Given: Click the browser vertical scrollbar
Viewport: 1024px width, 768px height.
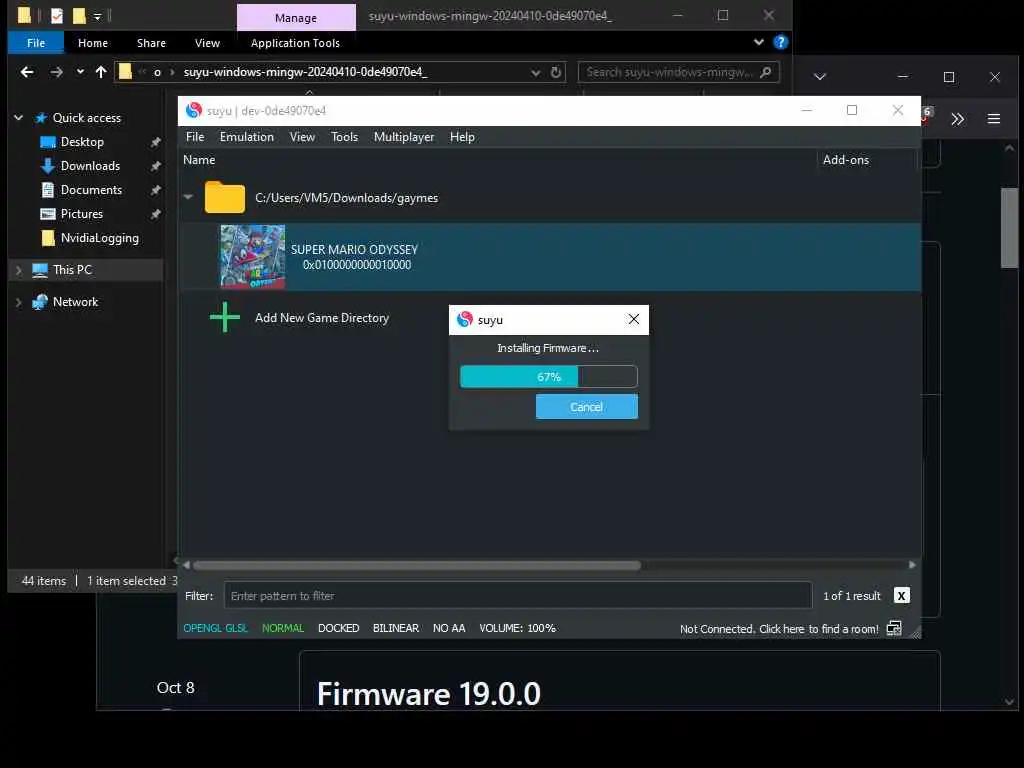Looking at the screenshot, I should [x=1009, y=228].
